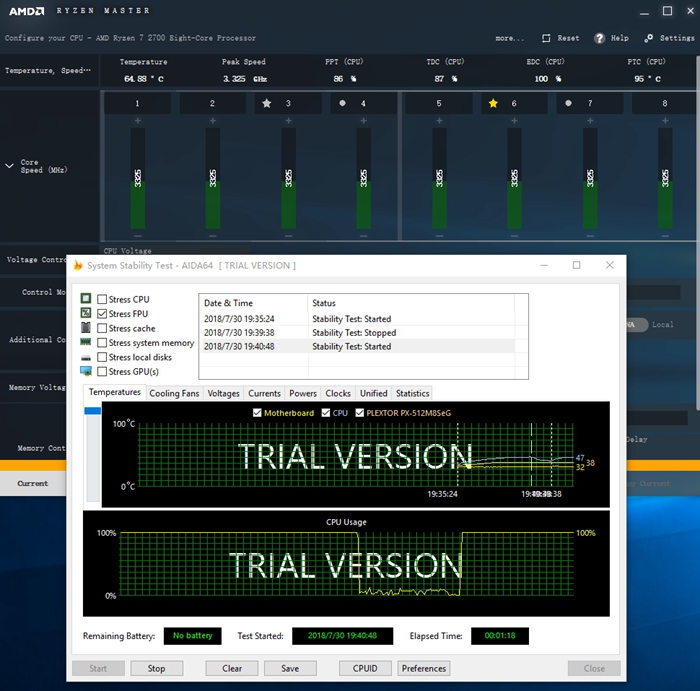Click the core 5 speed bar
700x691 pixels.
coord(438,180)
